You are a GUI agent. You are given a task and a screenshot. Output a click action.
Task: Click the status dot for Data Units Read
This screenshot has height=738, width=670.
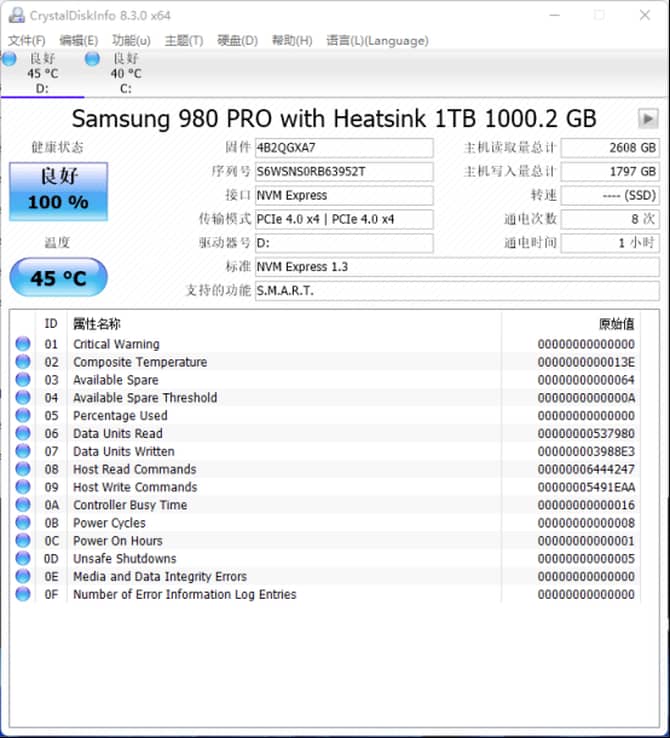tap(23, 433)
